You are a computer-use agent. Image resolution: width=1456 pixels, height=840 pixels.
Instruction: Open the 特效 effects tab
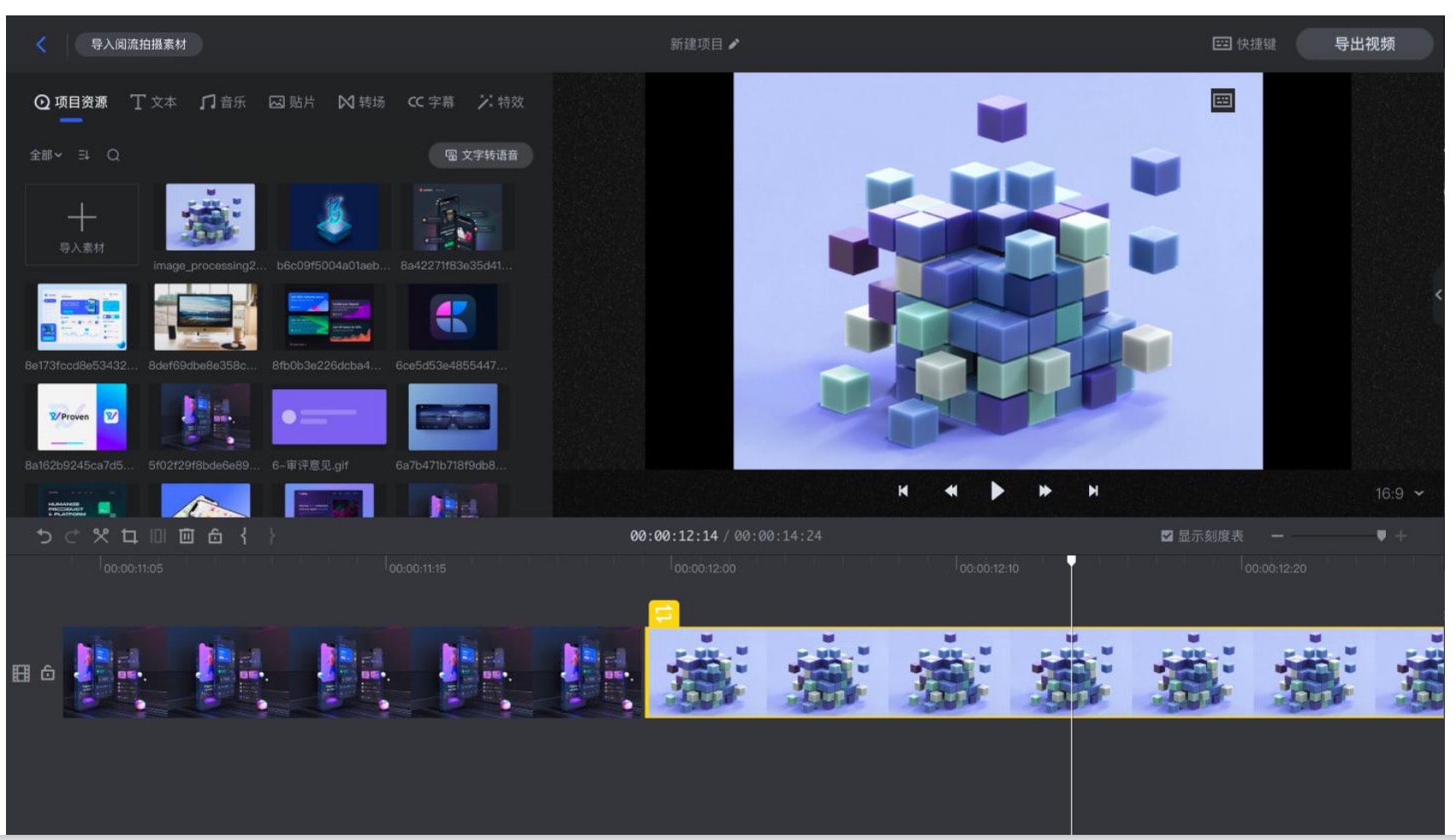tap(500, 102)
